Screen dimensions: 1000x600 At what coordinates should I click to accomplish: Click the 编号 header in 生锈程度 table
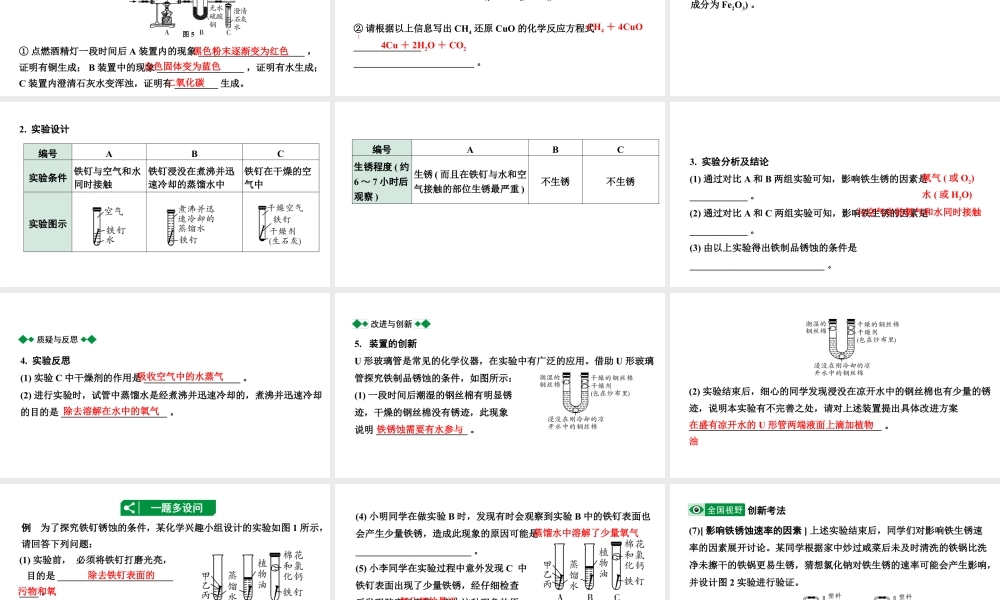pyautogui.click(x=381, y=149)
